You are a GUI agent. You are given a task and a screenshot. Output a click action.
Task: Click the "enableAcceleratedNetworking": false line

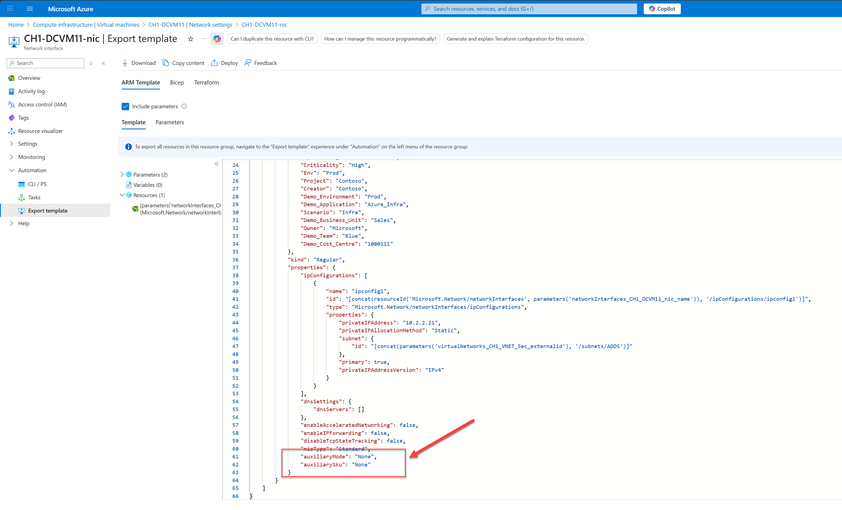point(359,425)
